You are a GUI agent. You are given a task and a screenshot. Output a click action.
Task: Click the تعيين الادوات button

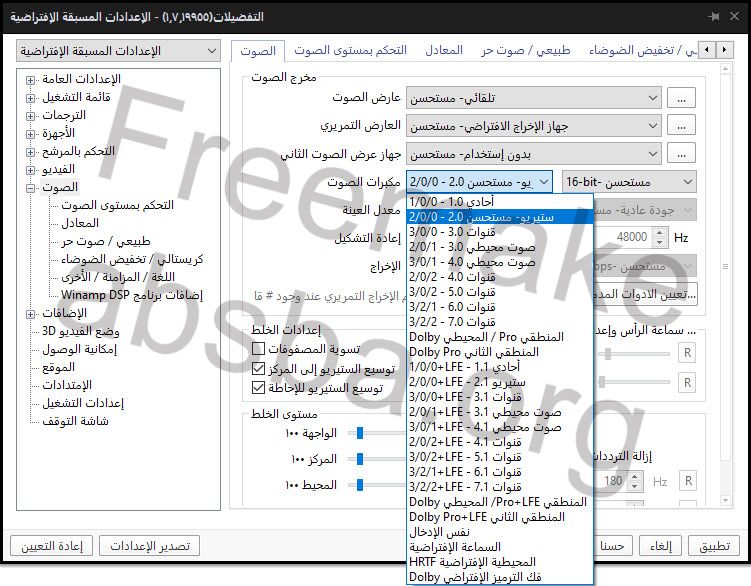pos(645,294)
